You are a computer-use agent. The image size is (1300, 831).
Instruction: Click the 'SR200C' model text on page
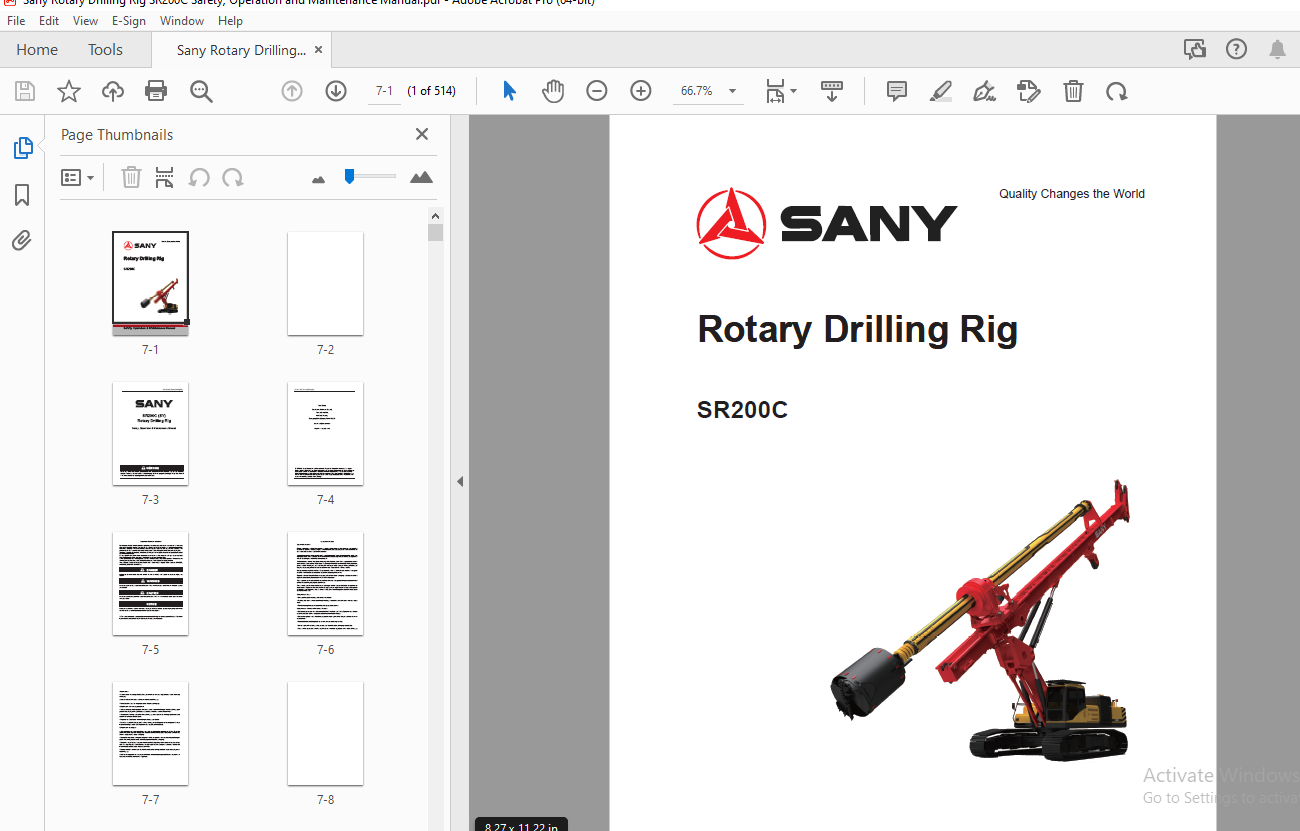(742, 410)
